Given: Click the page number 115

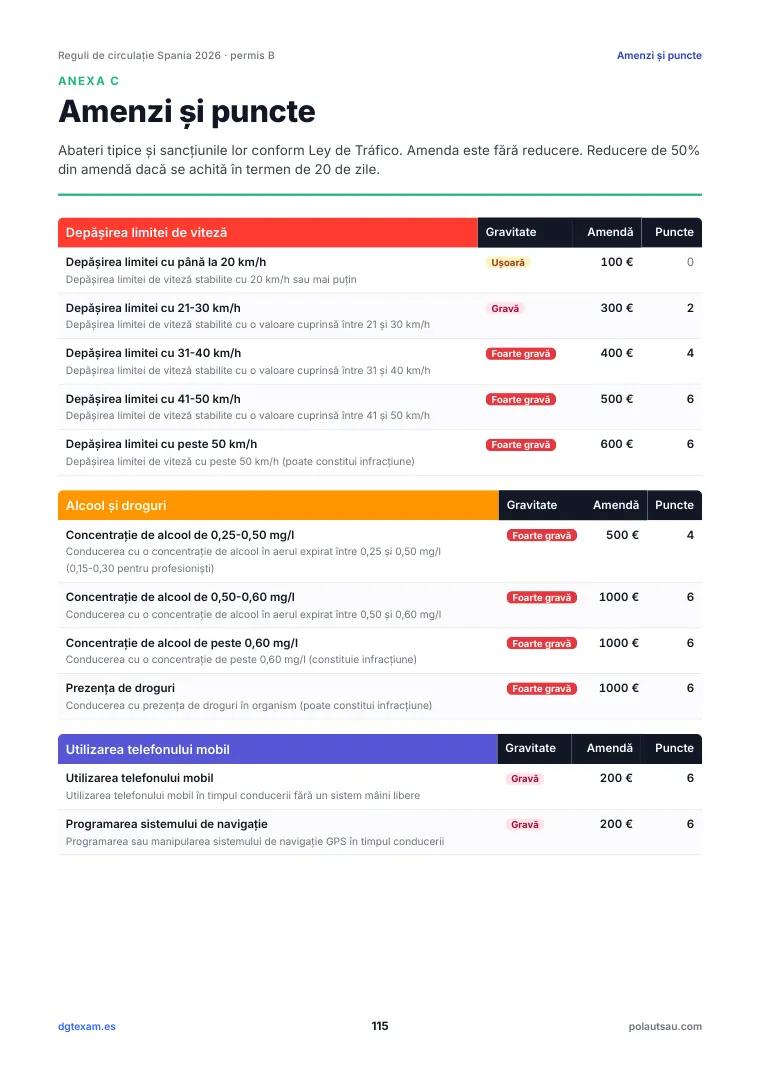Looking at the screenshot, I should click(x=380, y=1026).
